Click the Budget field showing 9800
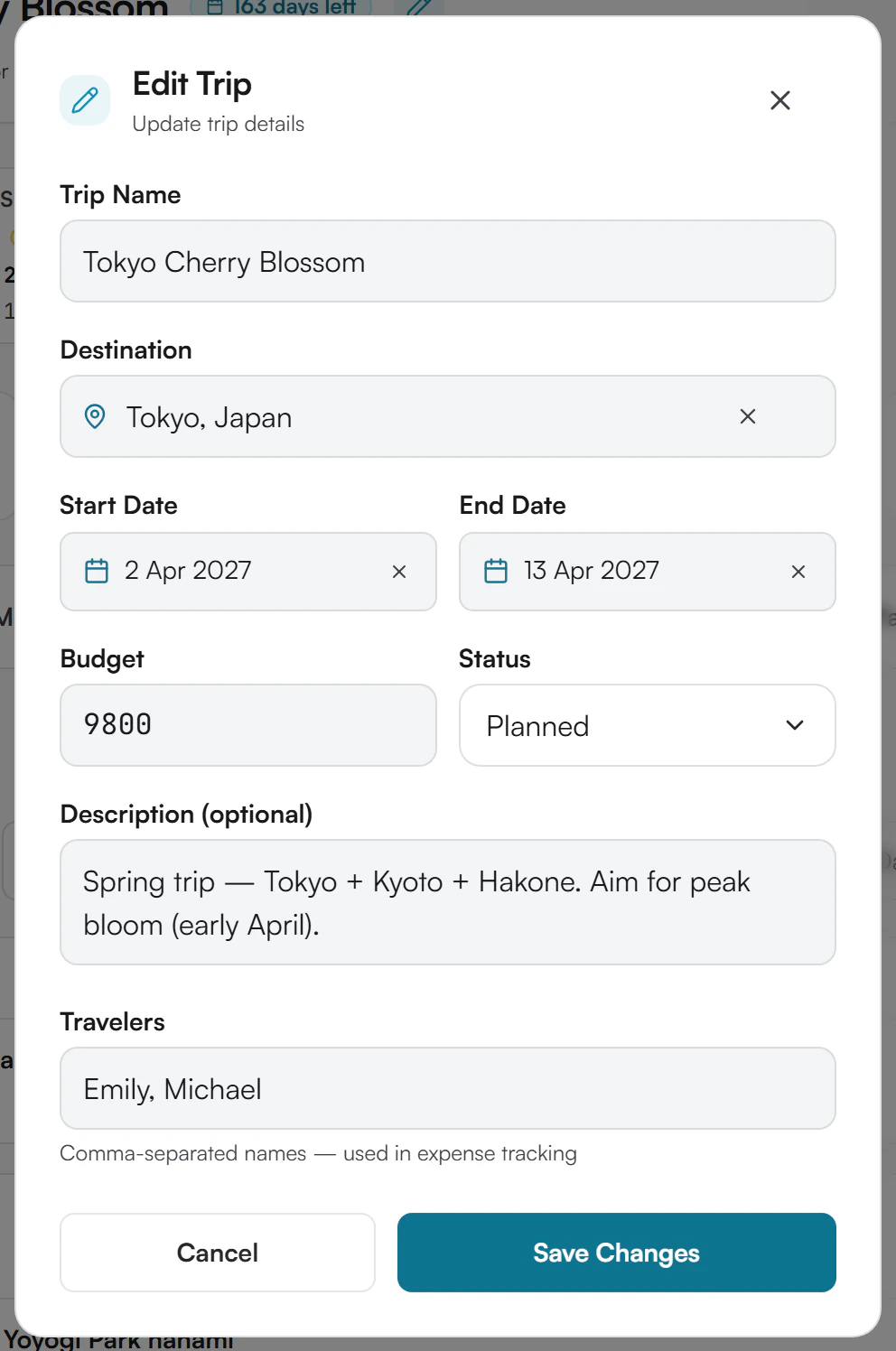This screenshot has width=896, height=1351. click(x=248, y=725)
